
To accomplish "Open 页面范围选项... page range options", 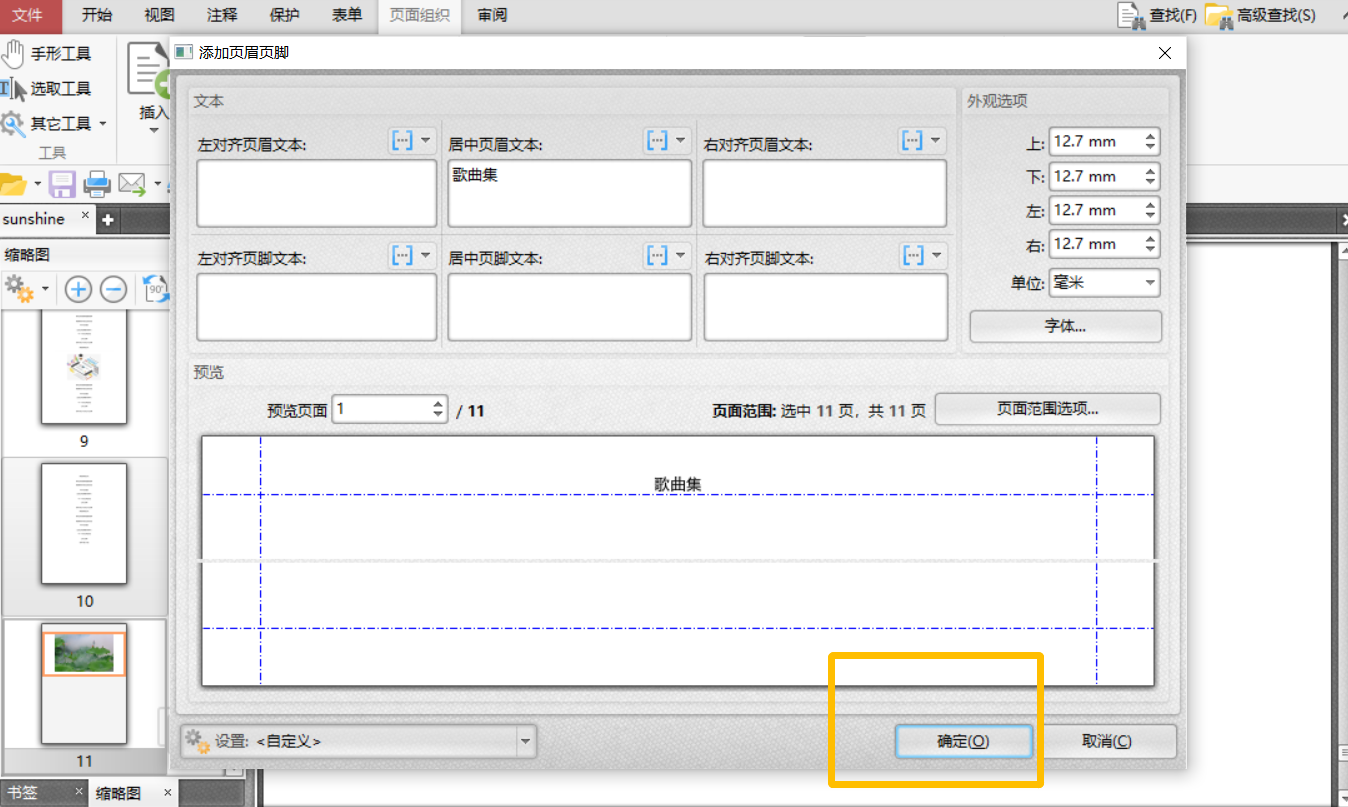I will (x=1048, y=409).
